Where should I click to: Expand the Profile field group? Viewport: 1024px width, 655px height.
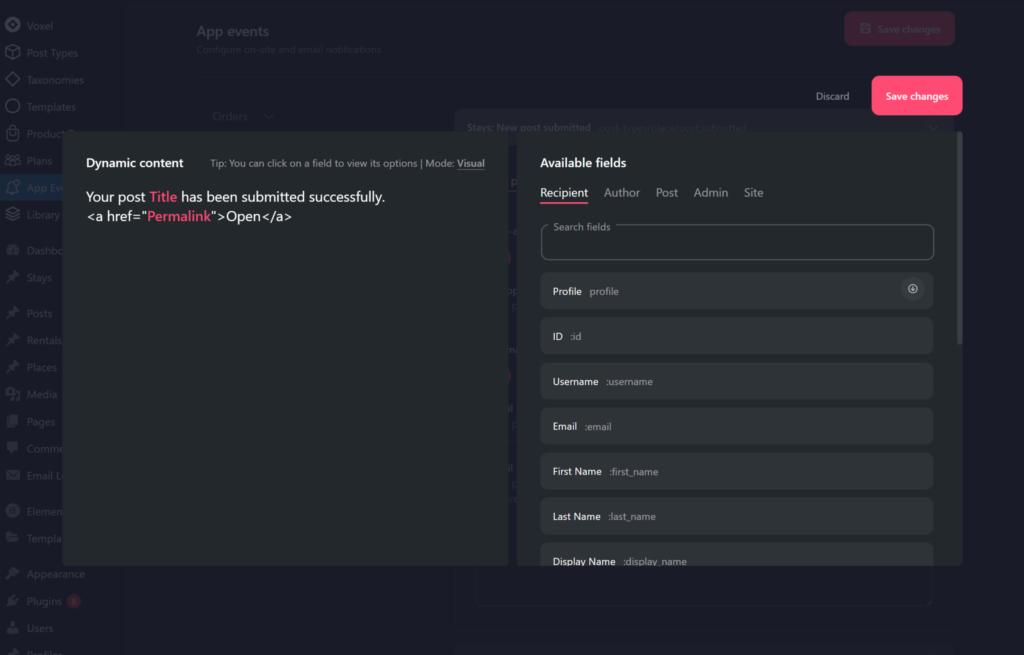(912, 290)
